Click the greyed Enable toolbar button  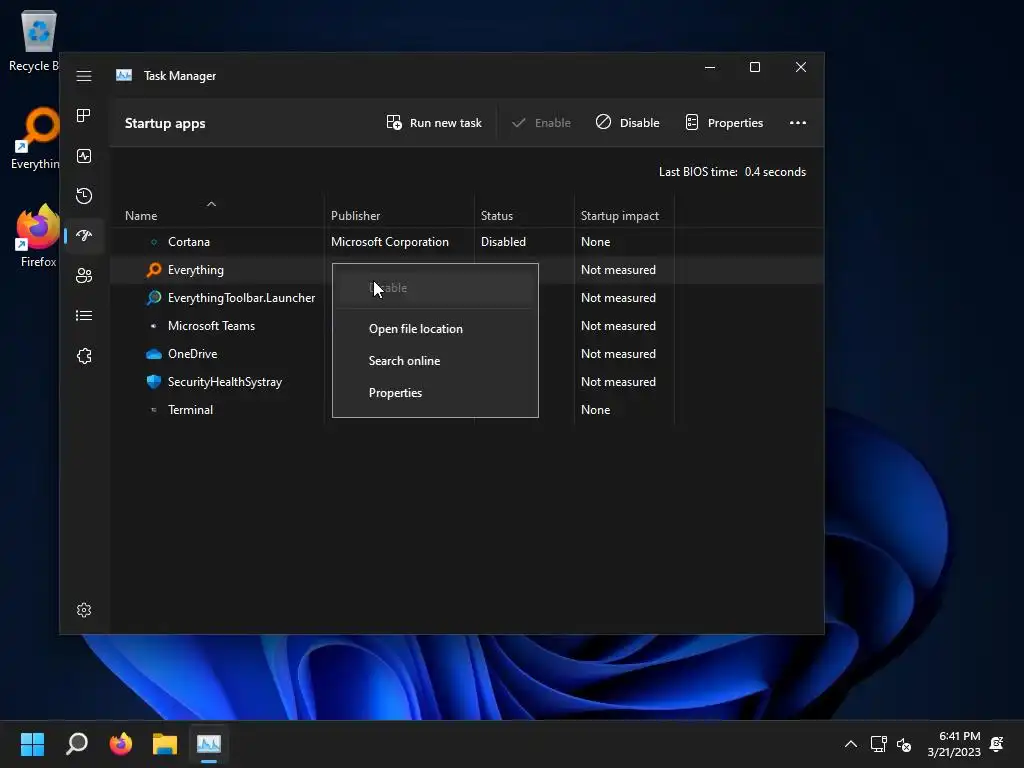541,123
